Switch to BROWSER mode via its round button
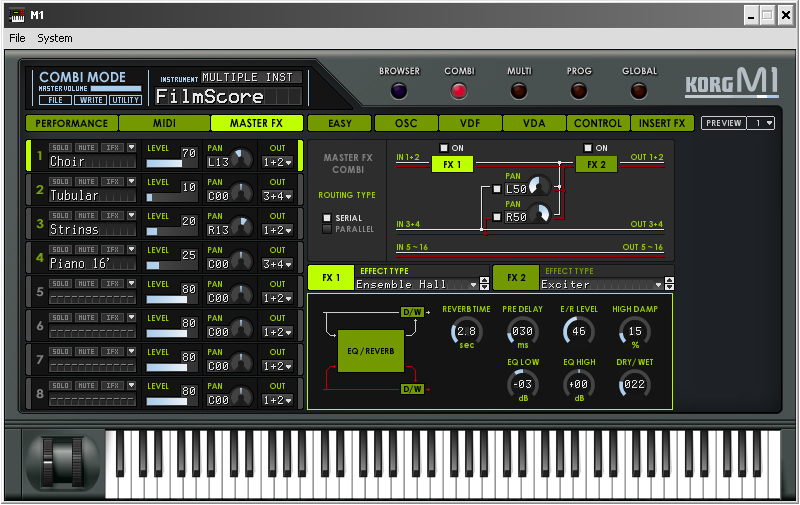The height and width of the screenshot is (505, 800). click(x=399, y=91)
